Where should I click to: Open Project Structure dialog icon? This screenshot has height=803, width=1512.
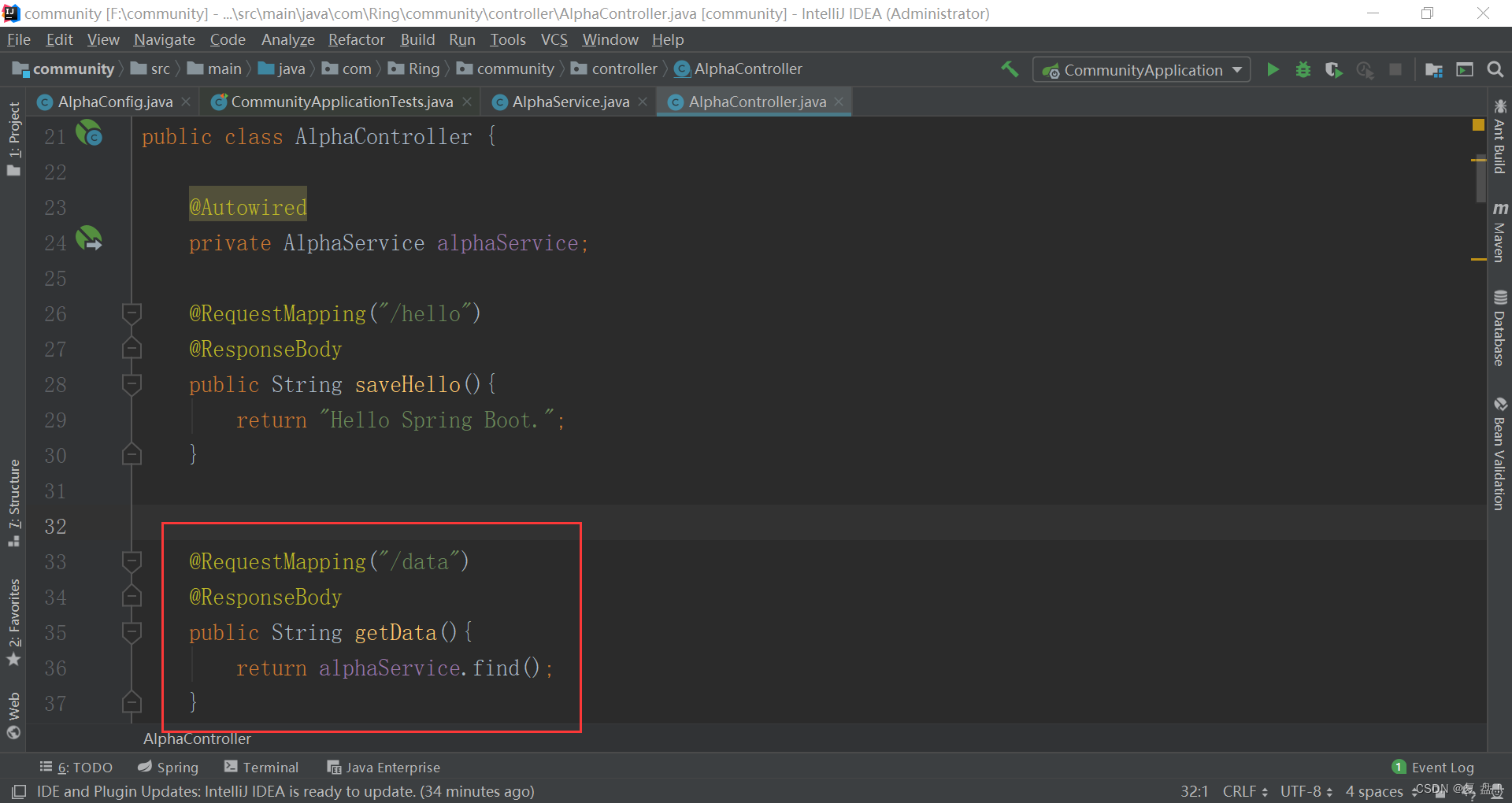1434,69
